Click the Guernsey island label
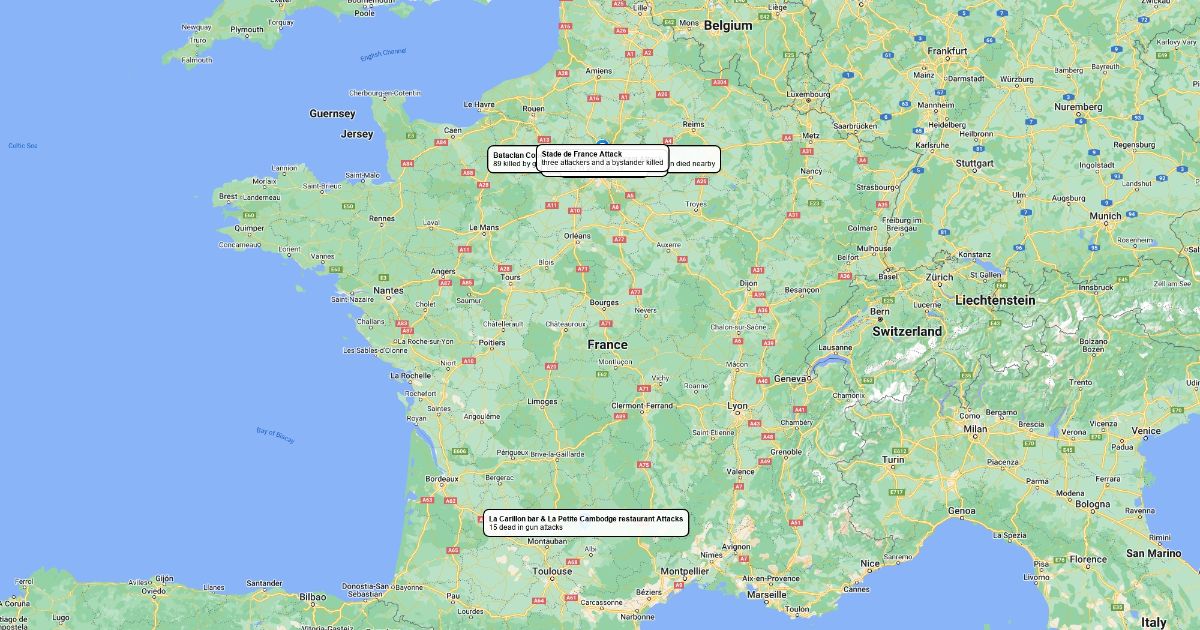The image size is (1200, 630). [x=332, y=114]
